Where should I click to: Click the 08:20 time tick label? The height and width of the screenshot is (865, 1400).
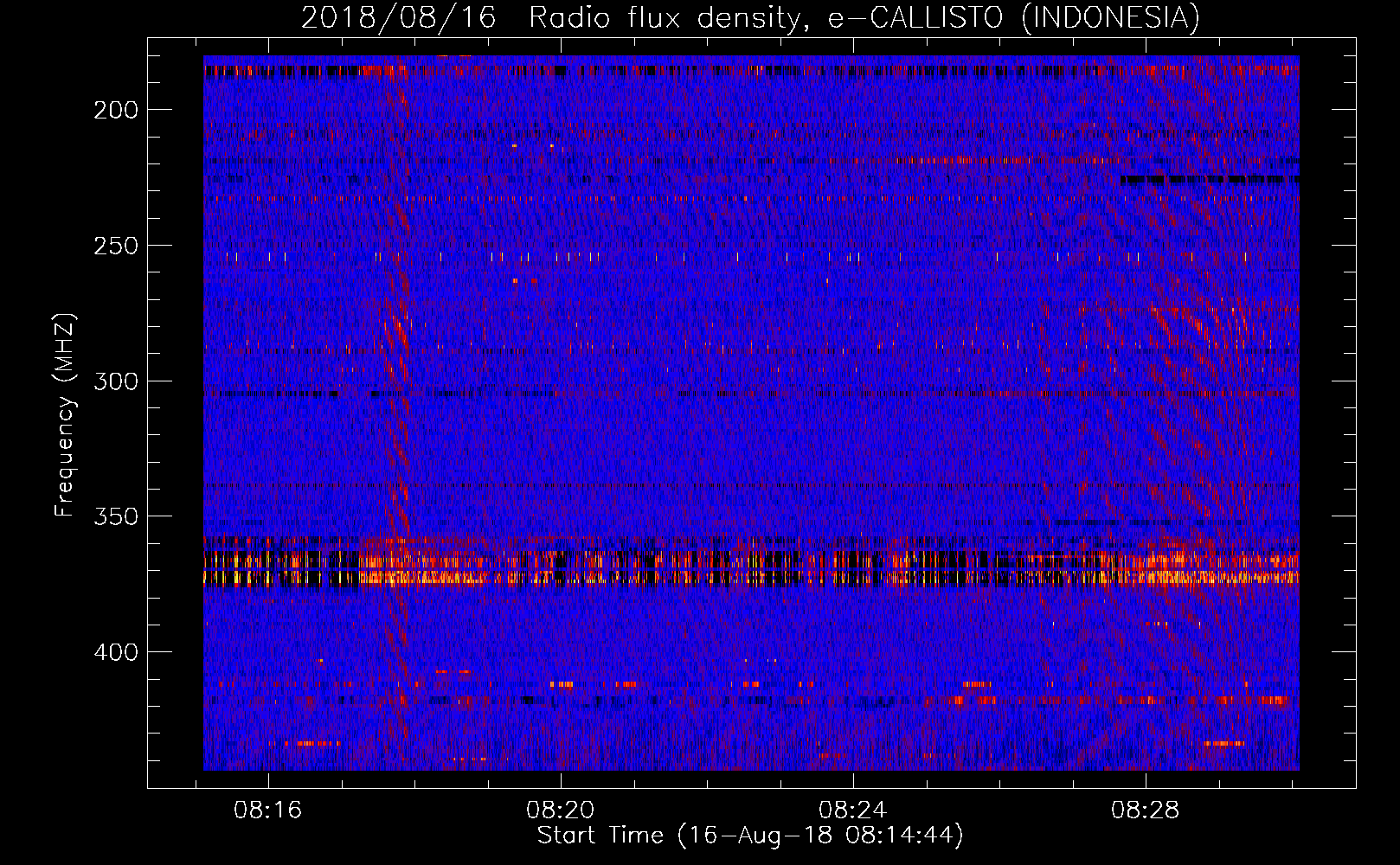click(x=561, y=810)
